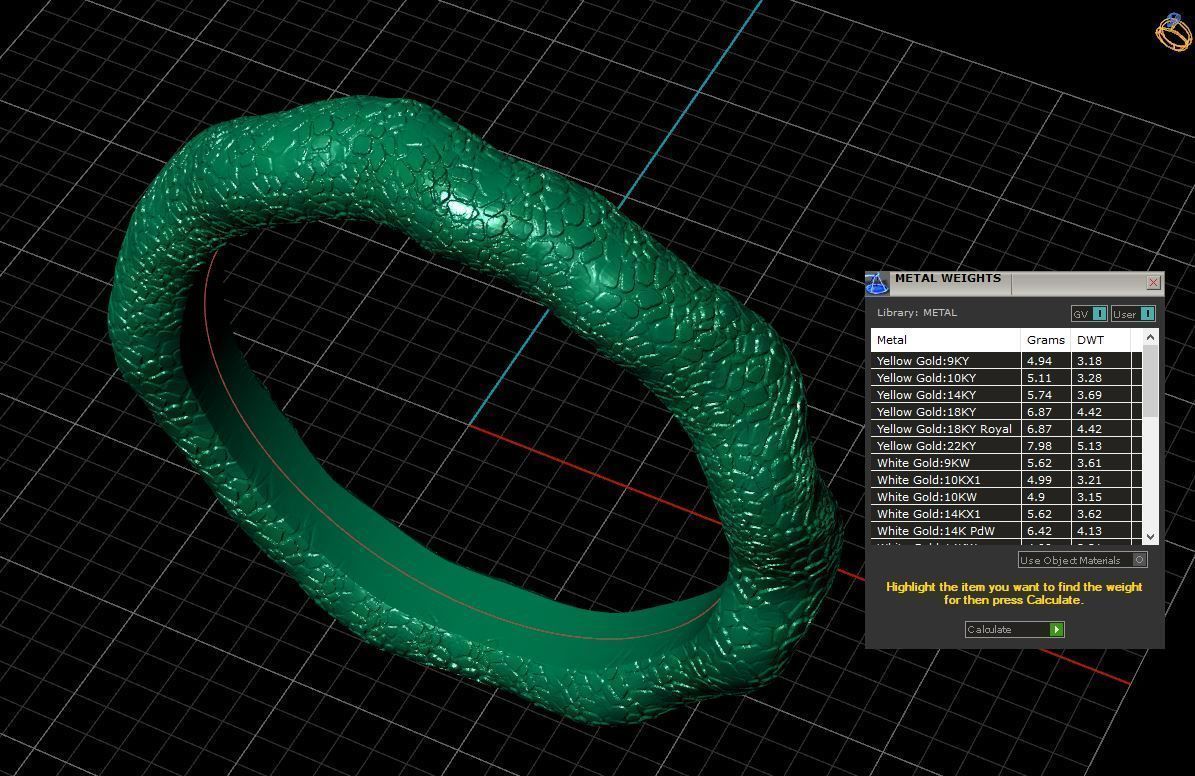1195x776 pixels.
Task: Select the Yellow Gold:14KY row
Action: pos(1006,395)
